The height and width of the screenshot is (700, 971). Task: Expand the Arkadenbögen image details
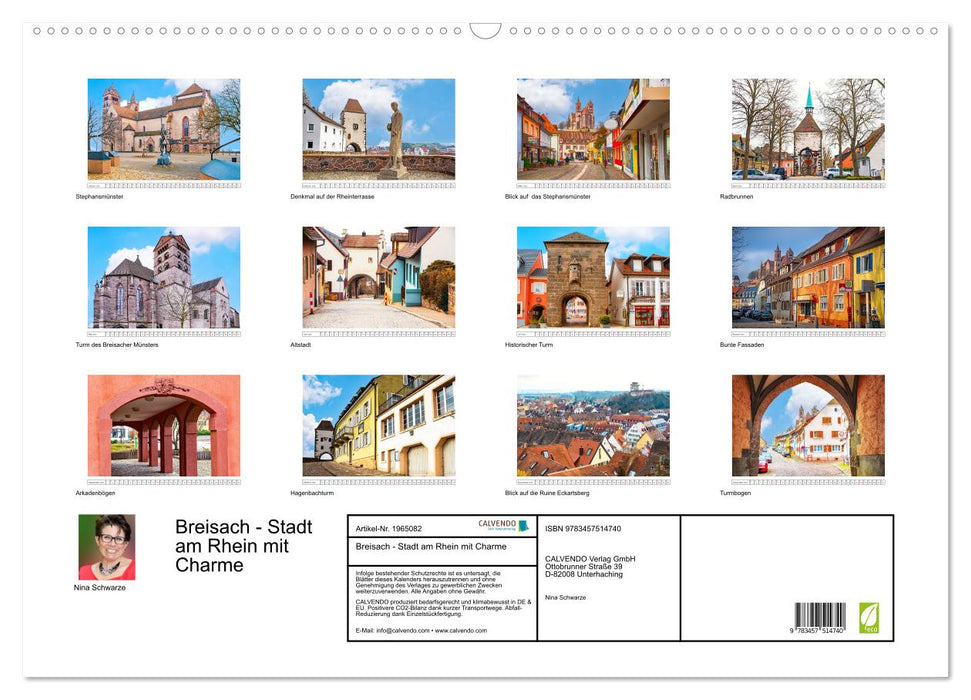point(163,425)
